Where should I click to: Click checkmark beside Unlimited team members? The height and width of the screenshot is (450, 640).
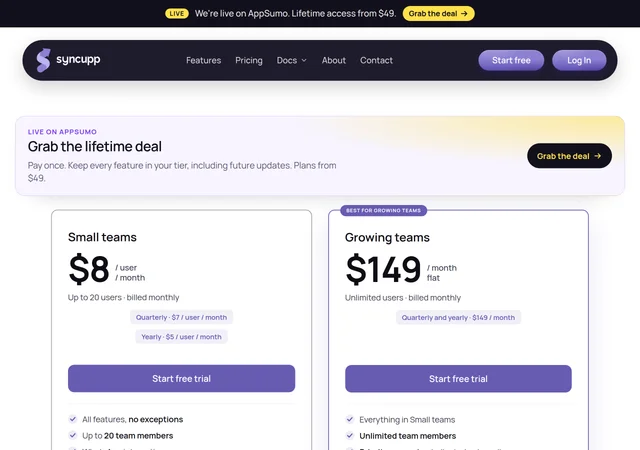pyautogui.click(x=350, y=436)
